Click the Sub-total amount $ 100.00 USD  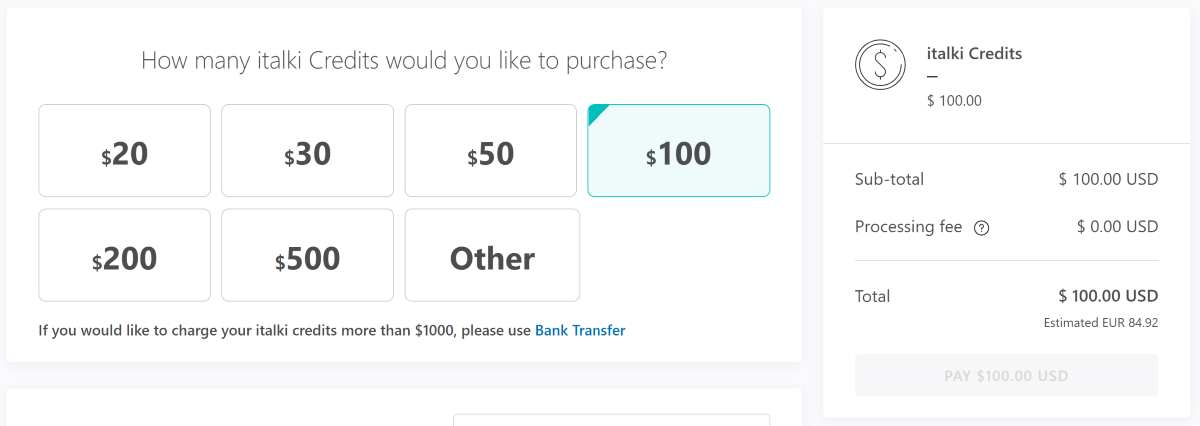(1107, 180)
